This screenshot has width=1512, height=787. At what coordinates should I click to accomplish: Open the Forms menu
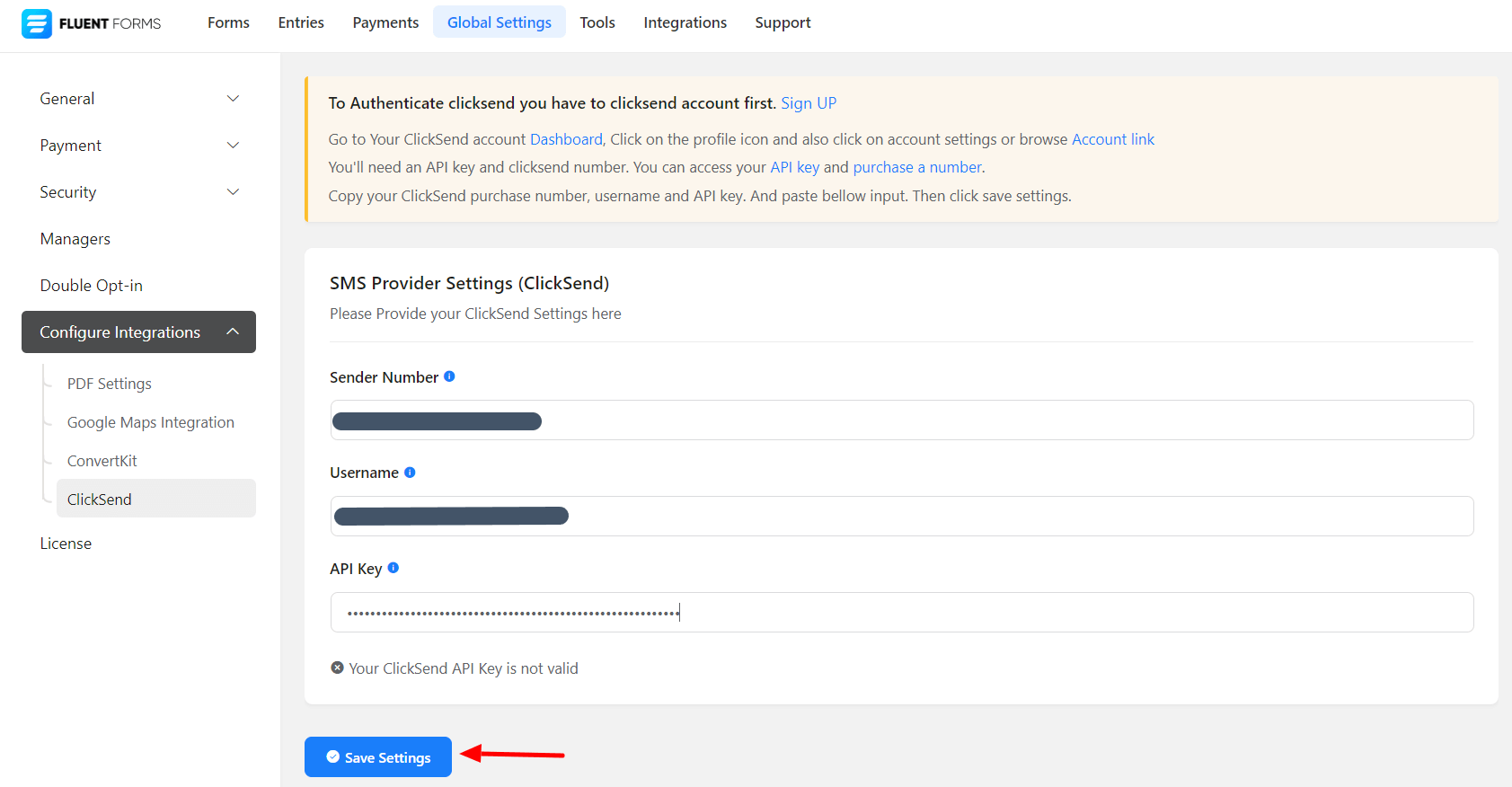[228, 22]
